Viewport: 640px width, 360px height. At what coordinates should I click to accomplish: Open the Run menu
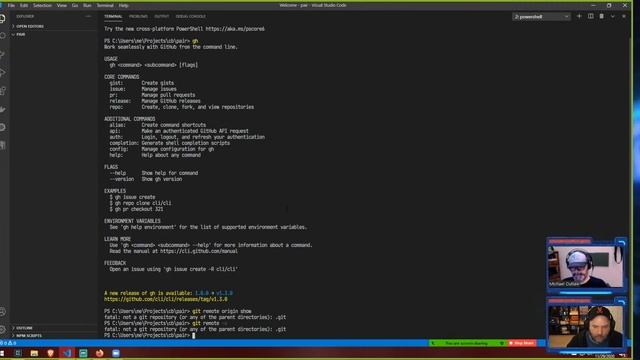(x=87, y=5)
